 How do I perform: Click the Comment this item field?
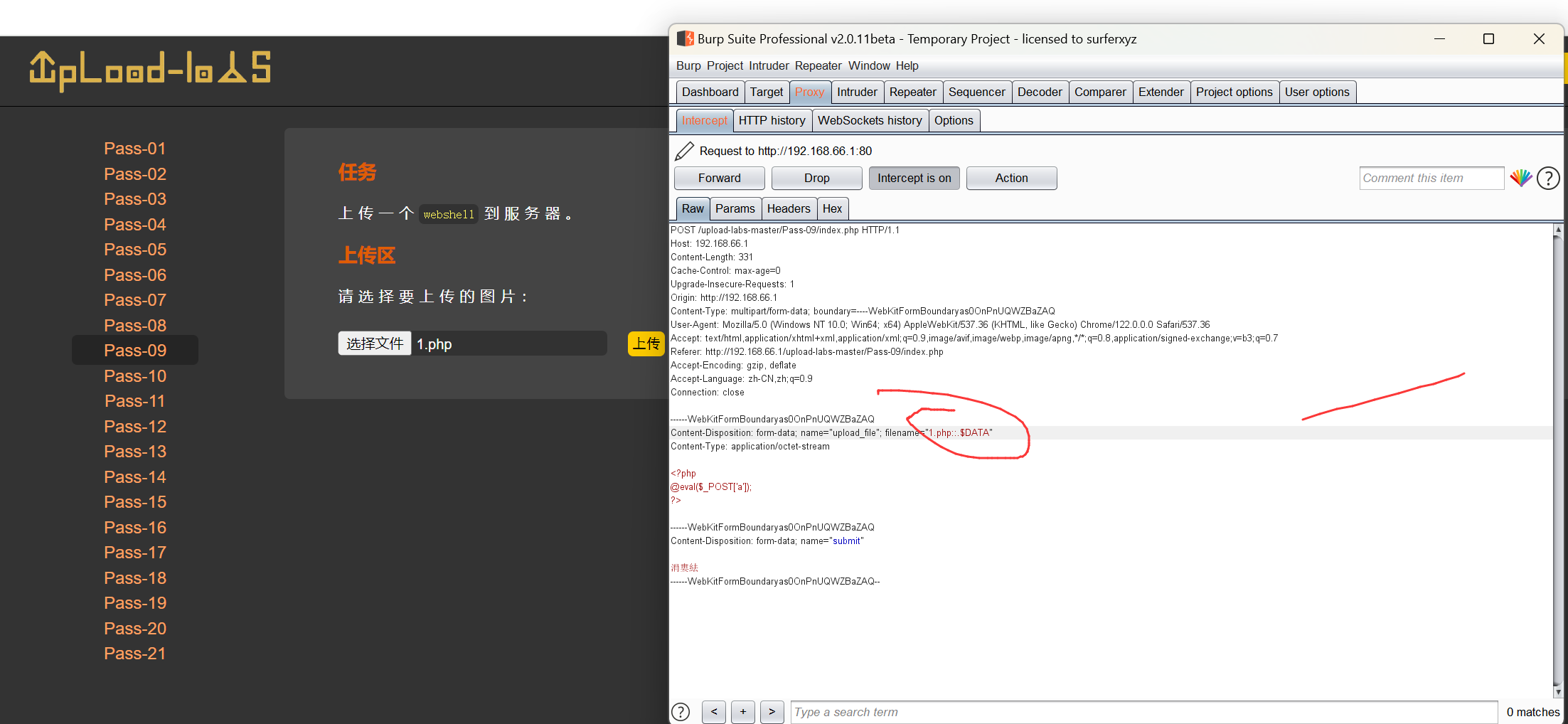[x=1431, y=178]
